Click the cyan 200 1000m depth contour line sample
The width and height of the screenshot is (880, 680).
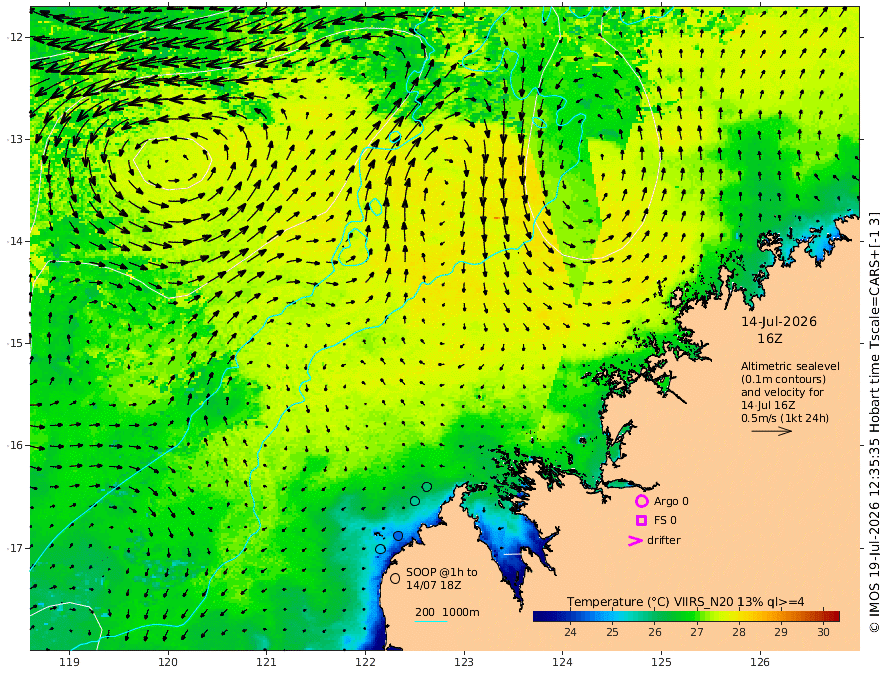click(431, 621)
